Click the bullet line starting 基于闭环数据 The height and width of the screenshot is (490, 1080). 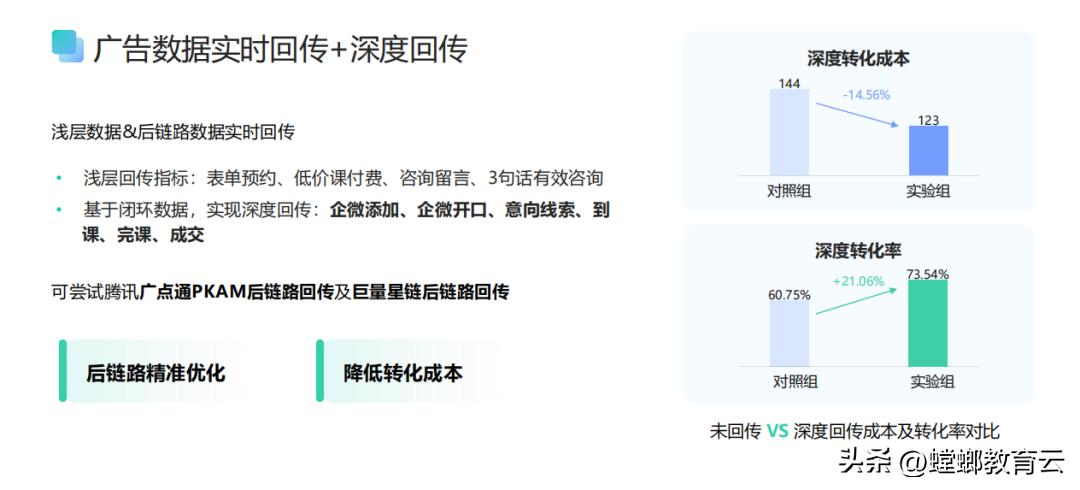coord(346,210)
